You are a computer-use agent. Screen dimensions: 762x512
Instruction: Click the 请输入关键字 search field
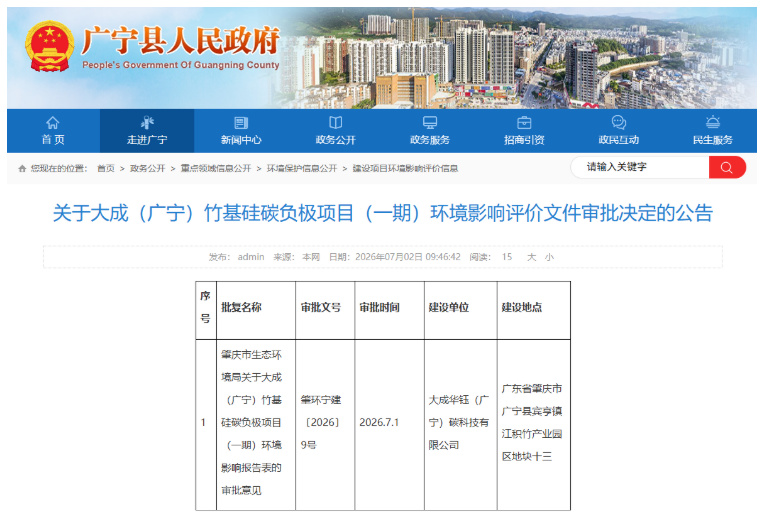tap(640, 168)
